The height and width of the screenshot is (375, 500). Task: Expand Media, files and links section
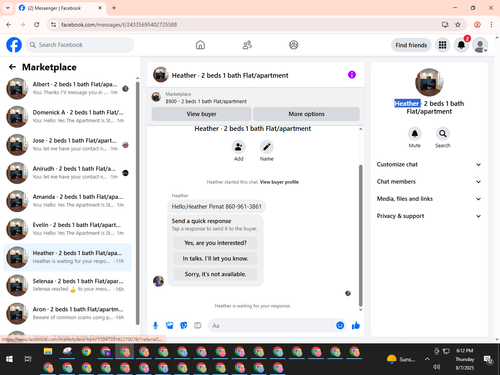pos(429,199)
